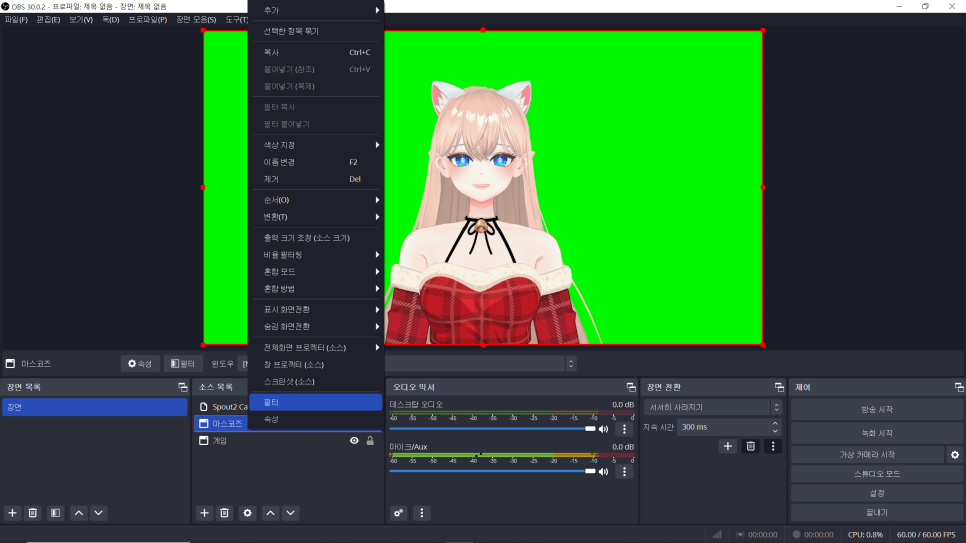Click 가상 카메라 시작 button
This screenshot has height=543, width=966.
click(x=867, y=455)
